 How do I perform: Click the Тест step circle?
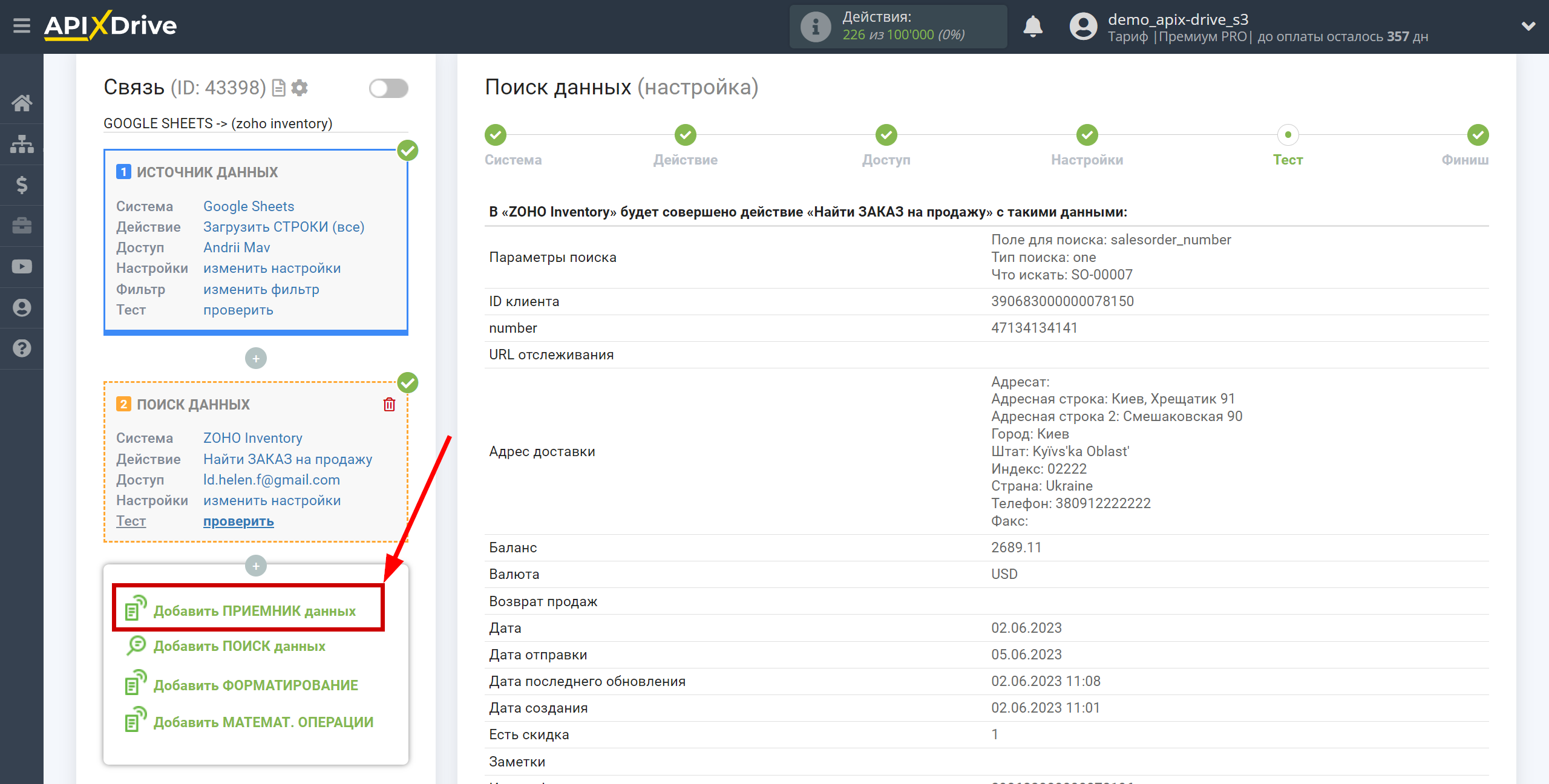1288,135
